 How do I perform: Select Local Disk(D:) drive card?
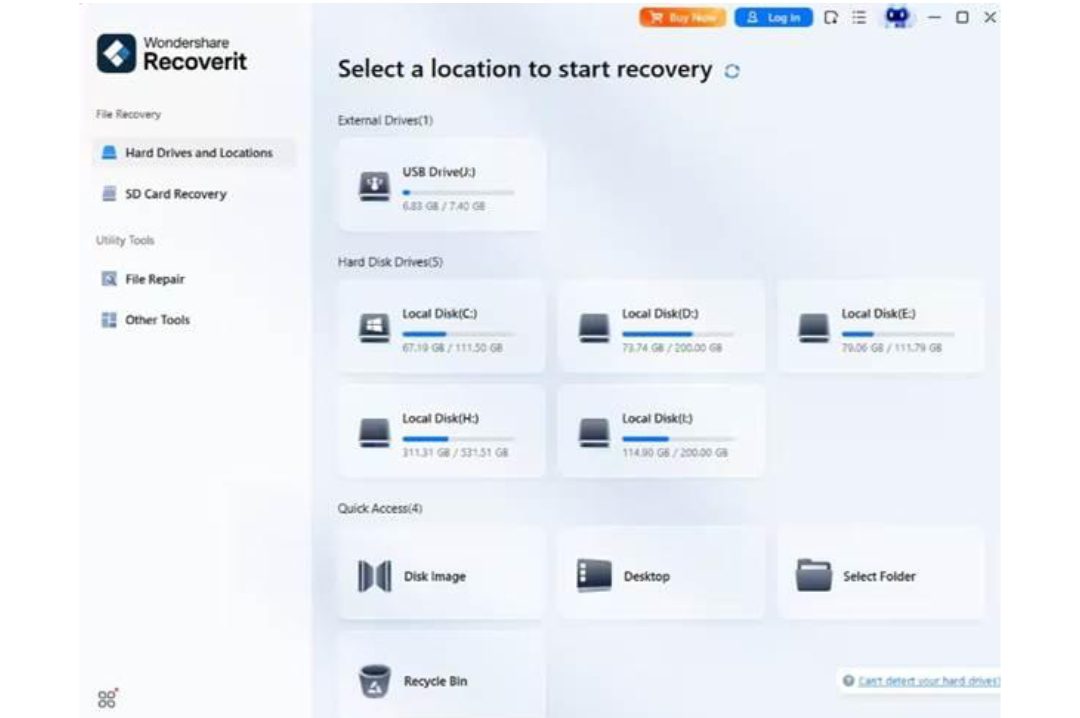(x=661, y=327)
